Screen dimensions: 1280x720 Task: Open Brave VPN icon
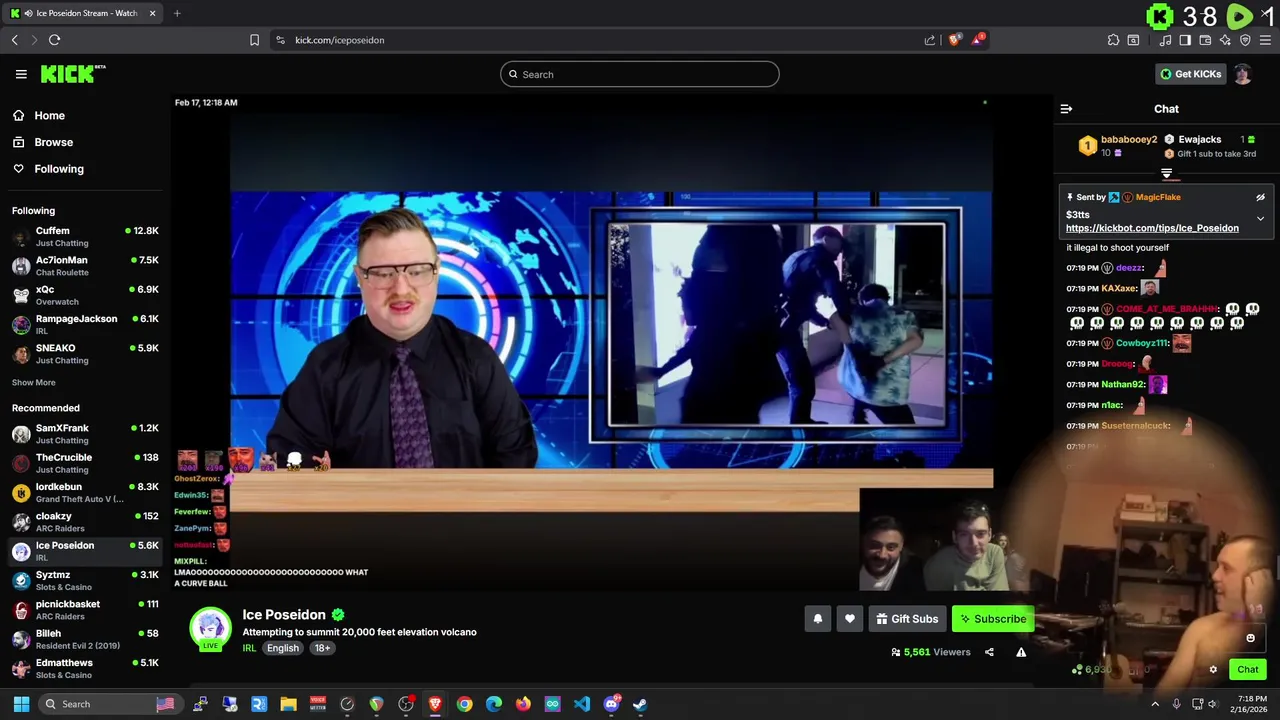point(1245,40)
